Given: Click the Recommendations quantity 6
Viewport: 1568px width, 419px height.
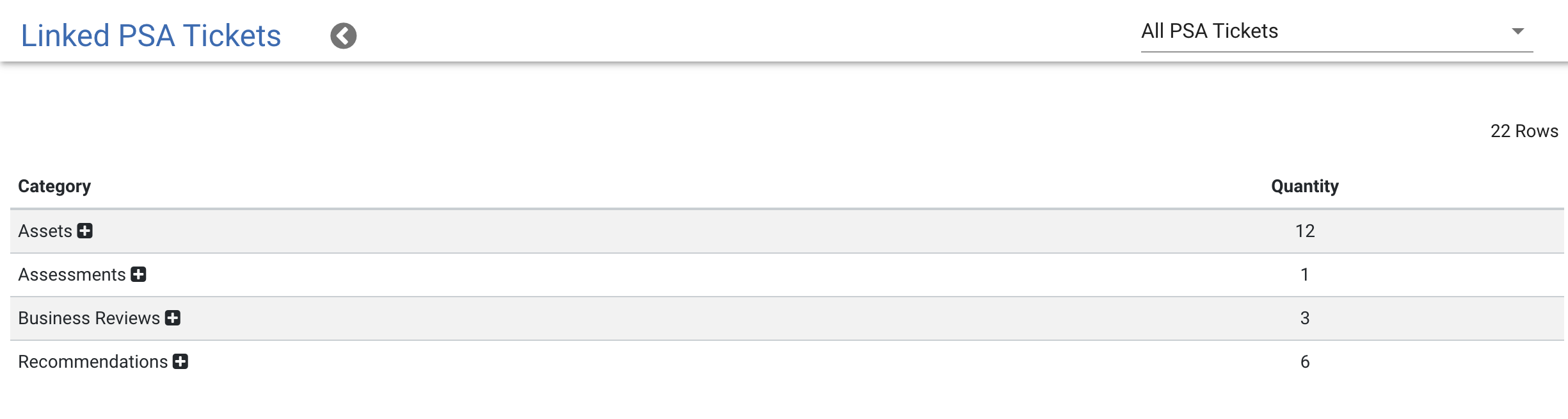Looking at the screenshot, I should pos(1305,361).
